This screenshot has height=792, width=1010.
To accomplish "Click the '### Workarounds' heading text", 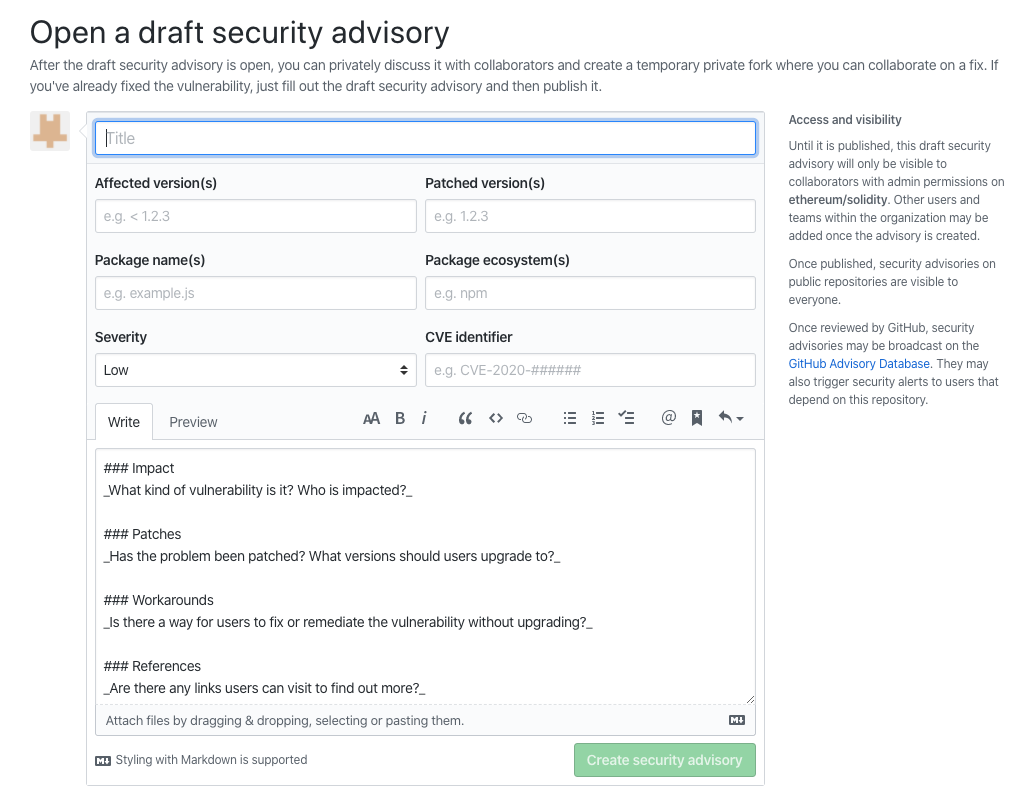I will pyautogui.click(x=158, y=600).
